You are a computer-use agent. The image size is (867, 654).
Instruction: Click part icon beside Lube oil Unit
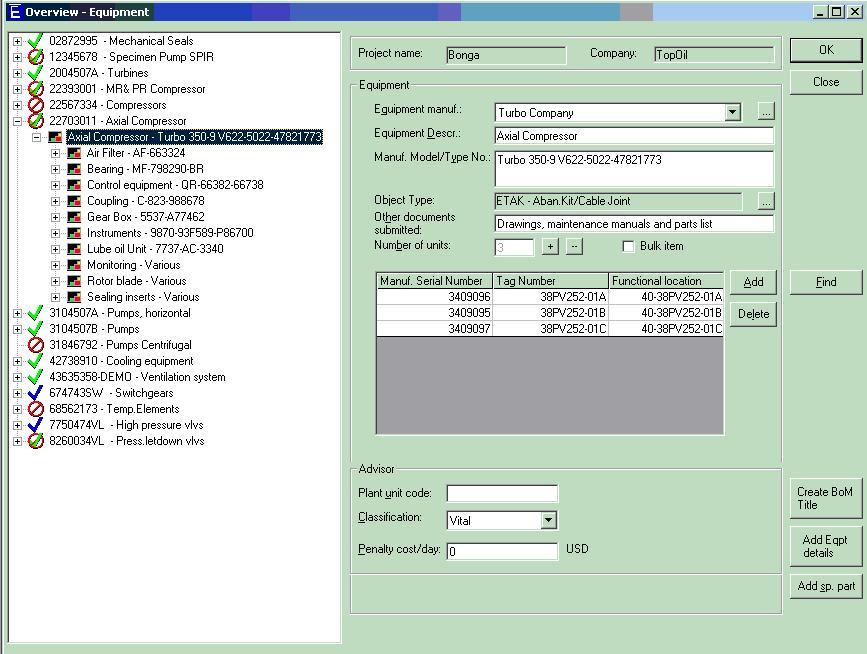point(74,249)
